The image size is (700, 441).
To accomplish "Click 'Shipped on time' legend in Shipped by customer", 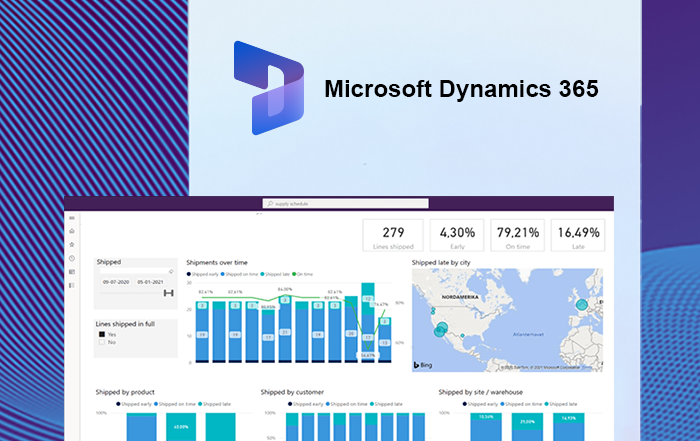I will click(346, 404).
